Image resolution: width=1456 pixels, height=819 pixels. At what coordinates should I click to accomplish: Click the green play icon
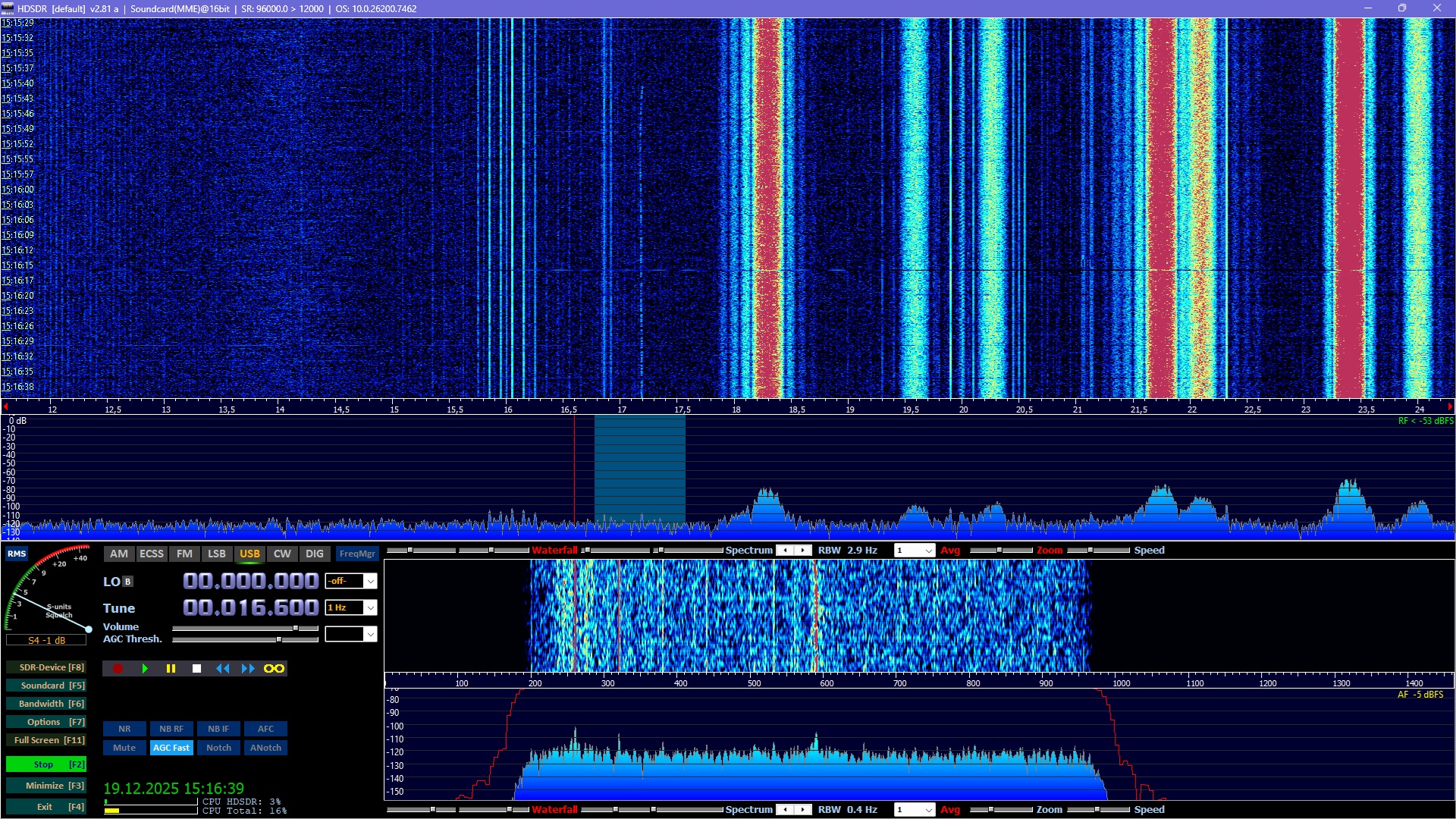point(145,668)
